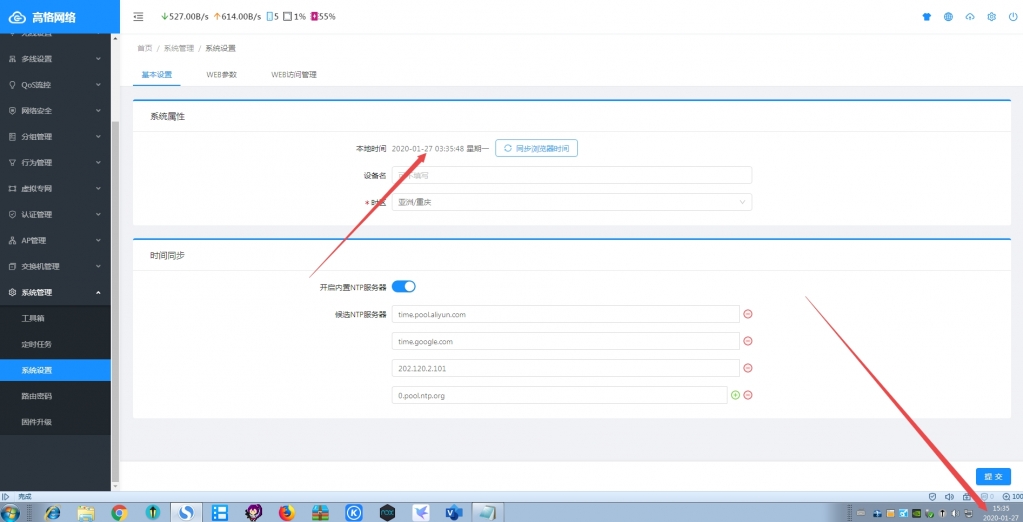The height and width of the screenshot is (522, 1023).
Task: Remove NTP server time.google.com
Action: click(x=748, y=341)
